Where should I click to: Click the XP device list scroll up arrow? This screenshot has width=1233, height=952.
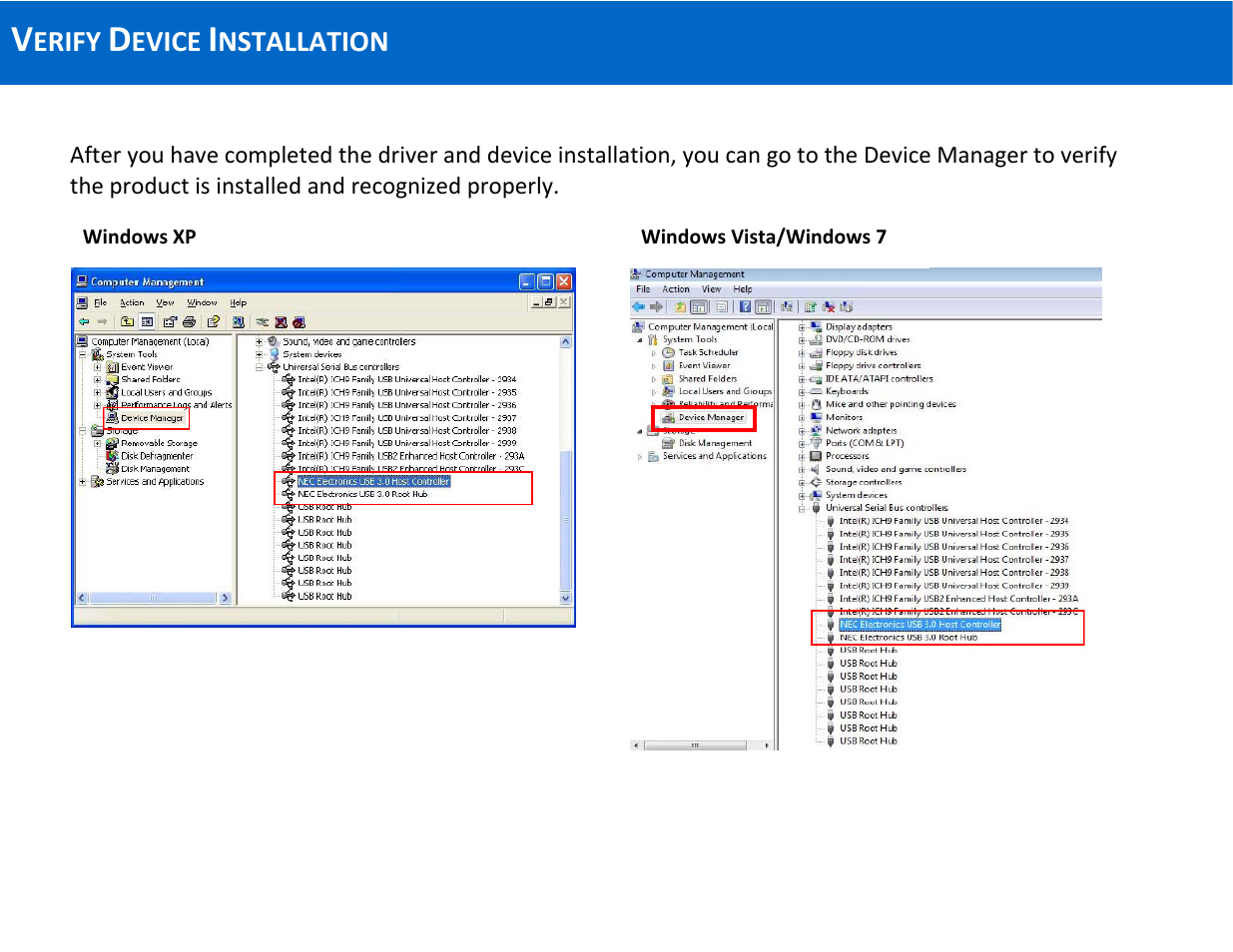[x=566, y=341]
